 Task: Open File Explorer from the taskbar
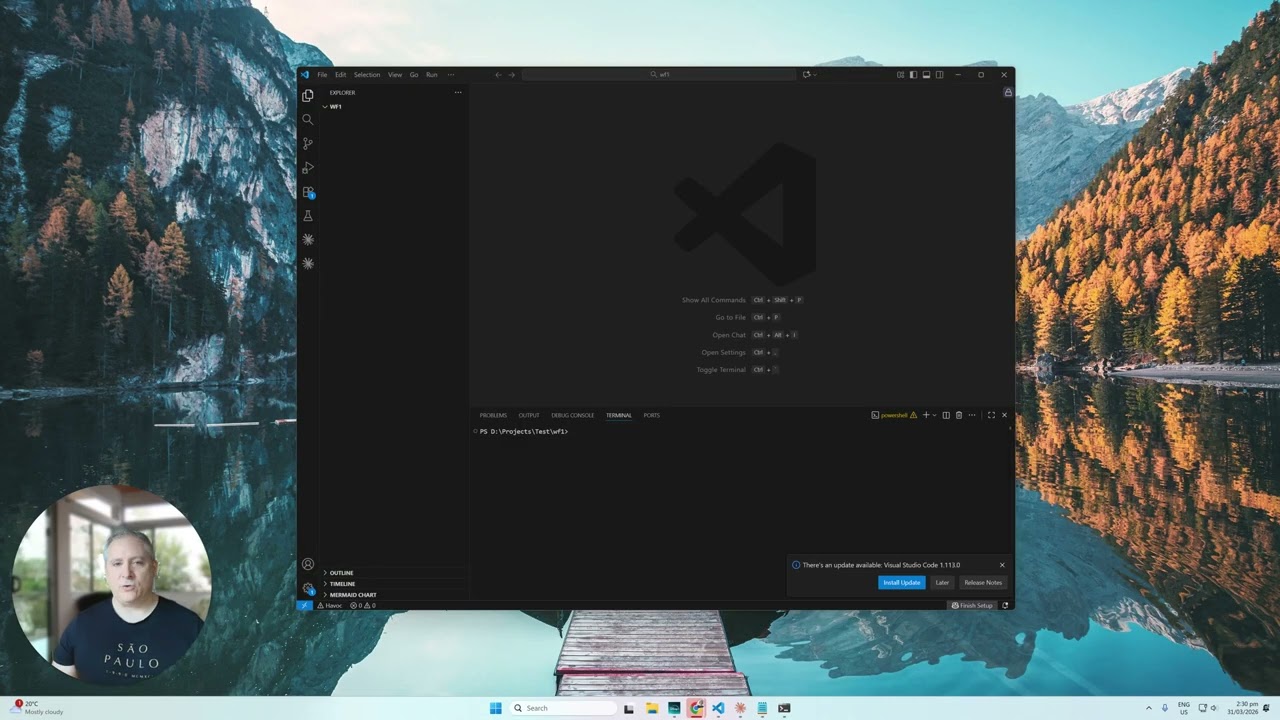[x=651, y=708]
